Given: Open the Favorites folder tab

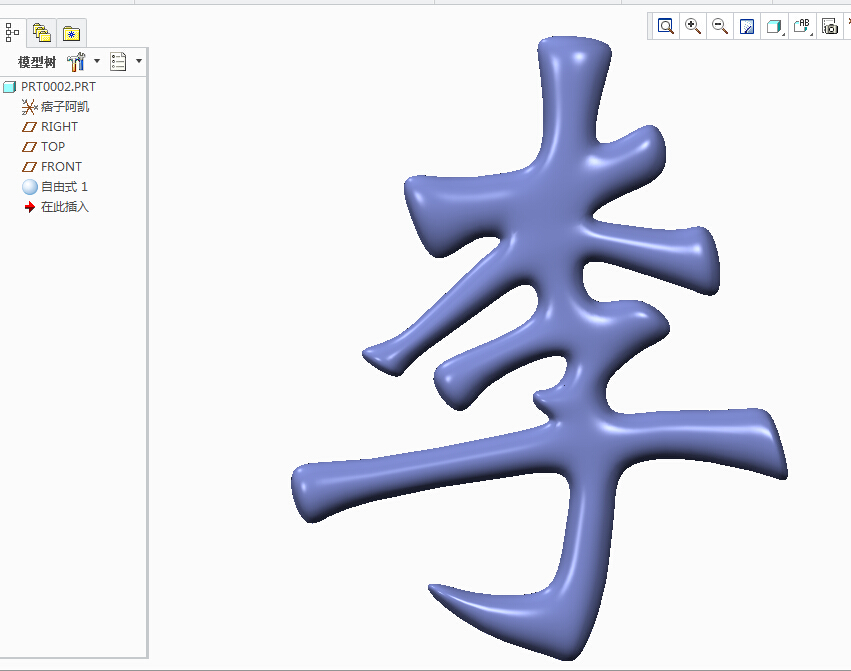Looking at the screenshot, I should click(71, 33).
